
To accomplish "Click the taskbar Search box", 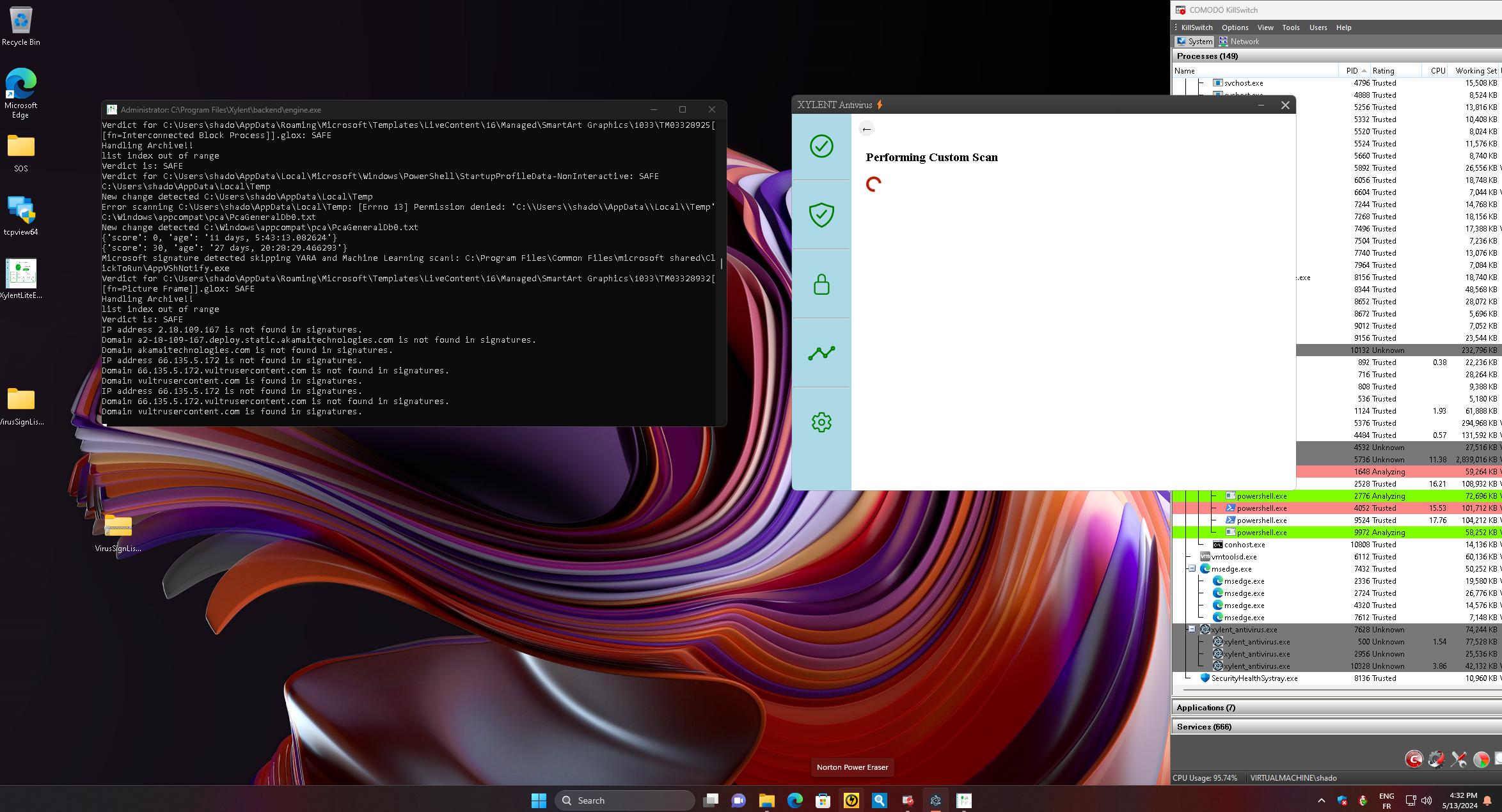I will click(x=624, y=800).
